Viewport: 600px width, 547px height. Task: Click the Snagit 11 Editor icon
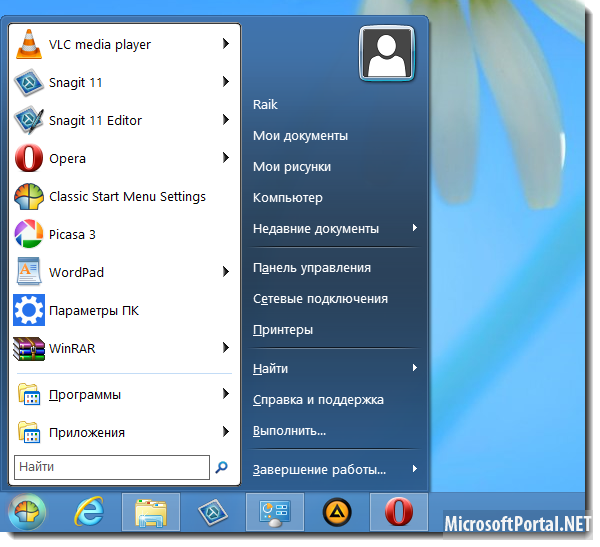pos(29,120)
